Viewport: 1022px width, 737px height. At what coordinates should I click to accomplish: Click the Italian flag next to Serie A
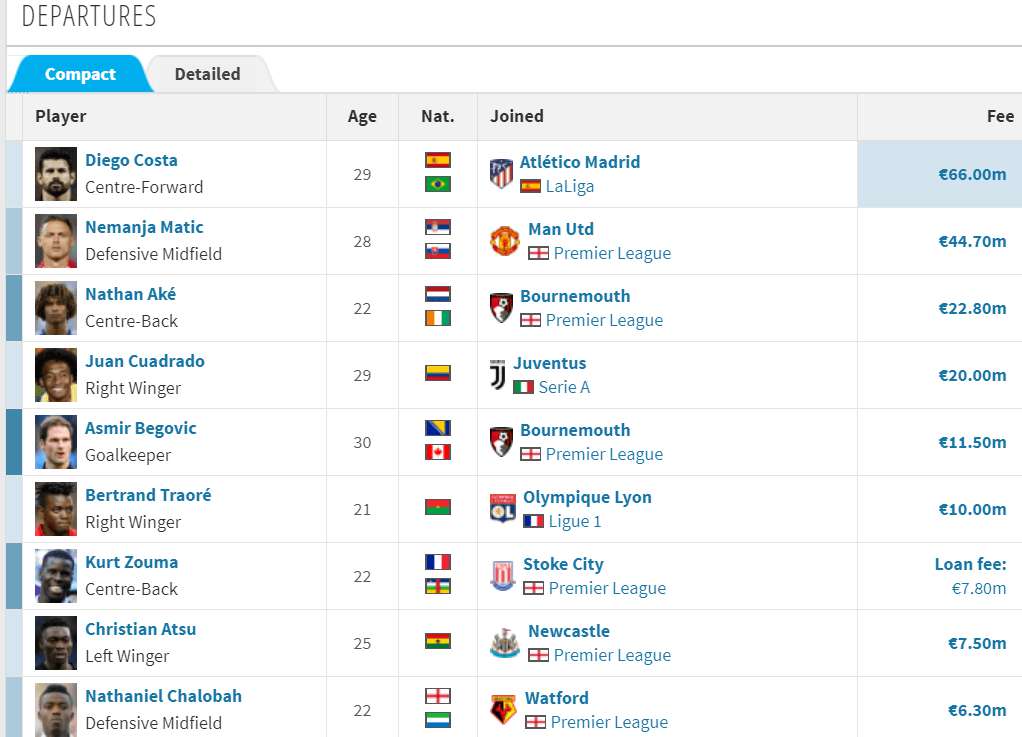click(x=523, y=387)
